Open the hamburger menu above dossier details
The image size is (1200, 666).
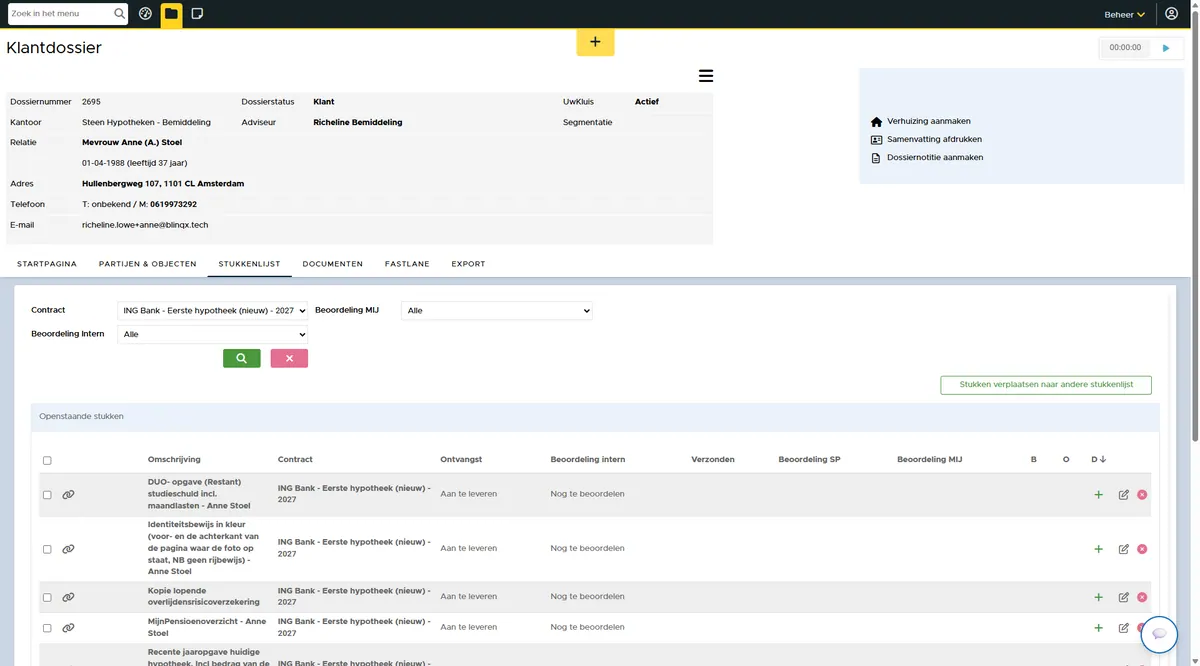coord(706,76)
